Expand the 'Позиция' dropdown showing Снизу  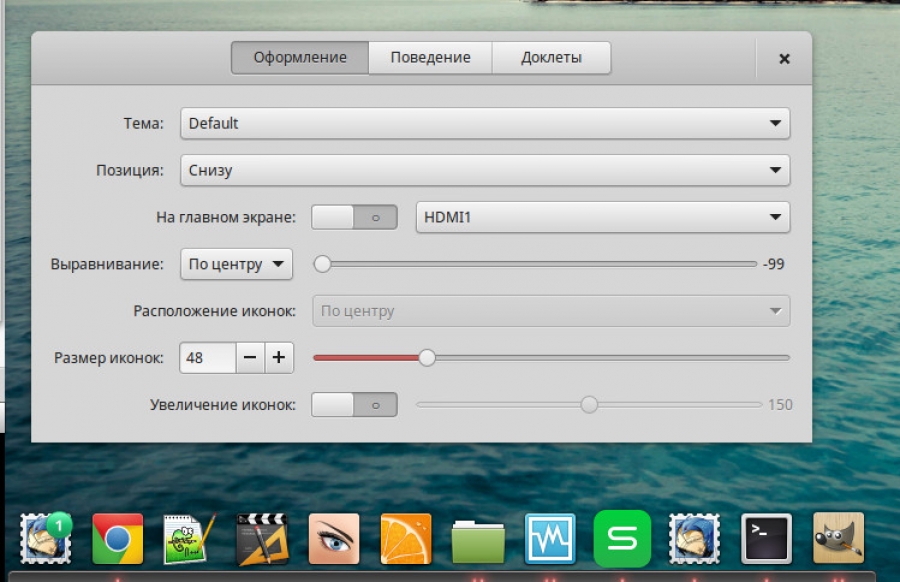[x=485, y=170]
